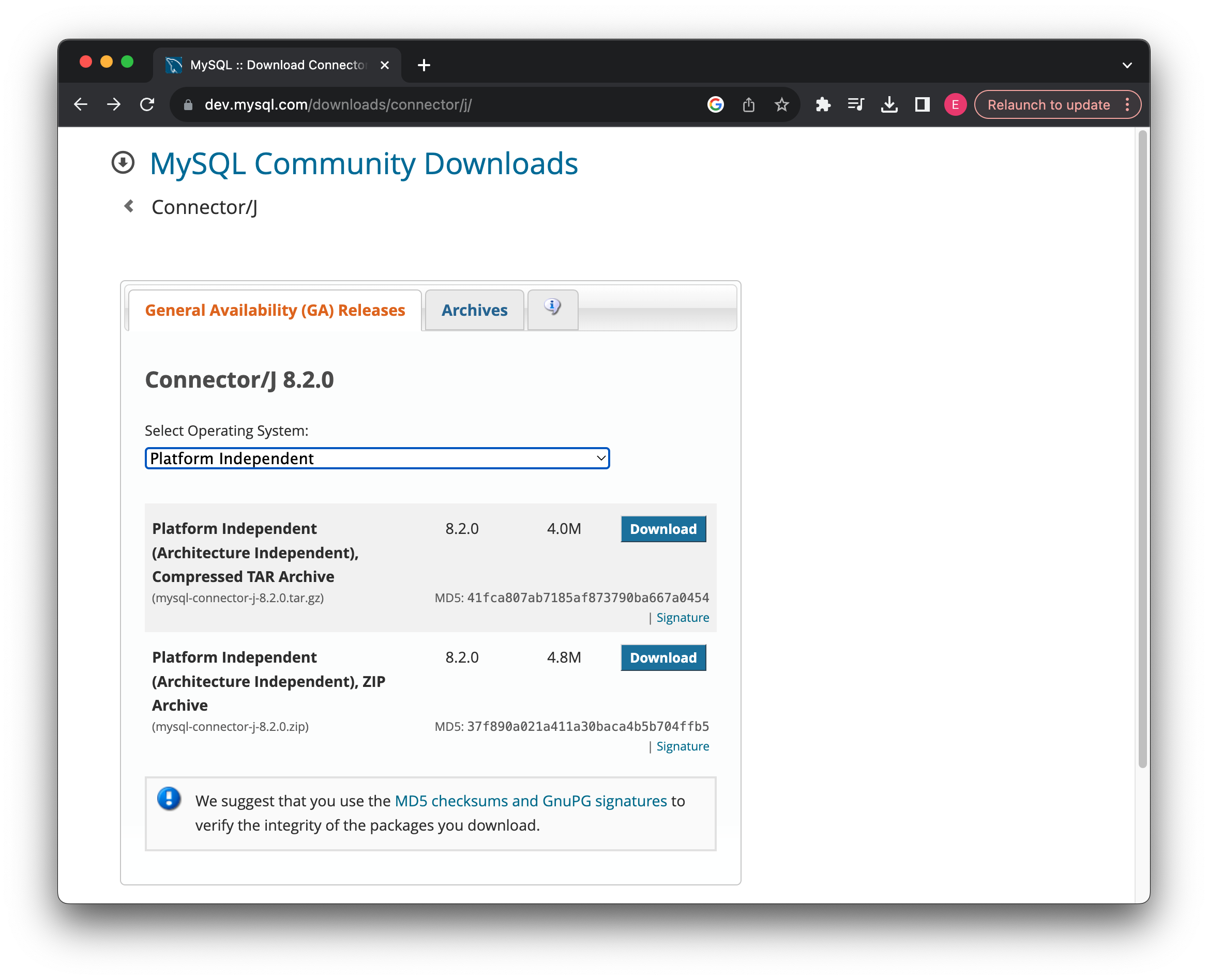This screenshot has height=980, width=1208.
Task: Open Signature link for tar.gz file
Action: pos(682,618)
